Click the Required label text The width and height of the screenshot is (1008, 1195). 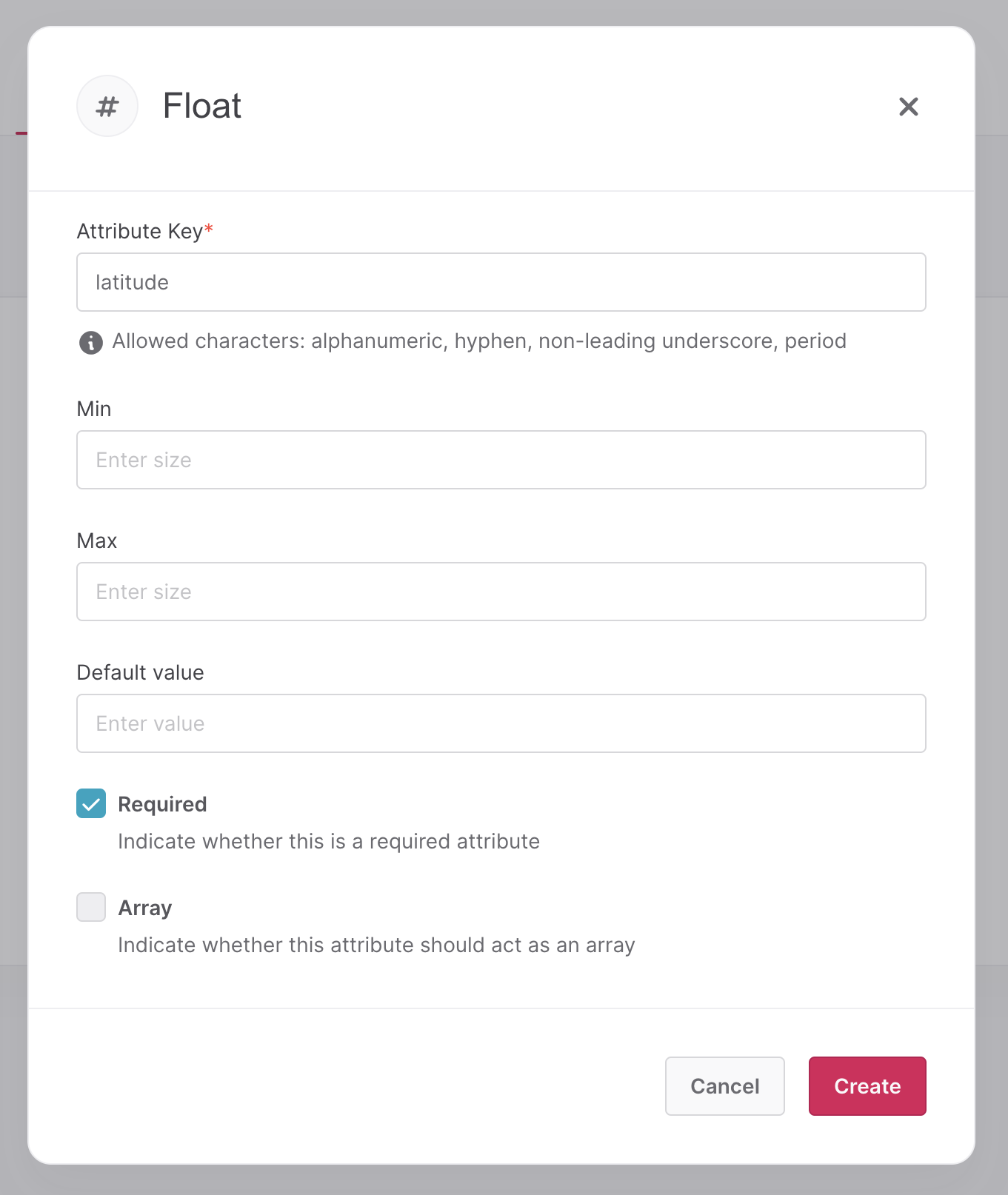tap(162, 805)
